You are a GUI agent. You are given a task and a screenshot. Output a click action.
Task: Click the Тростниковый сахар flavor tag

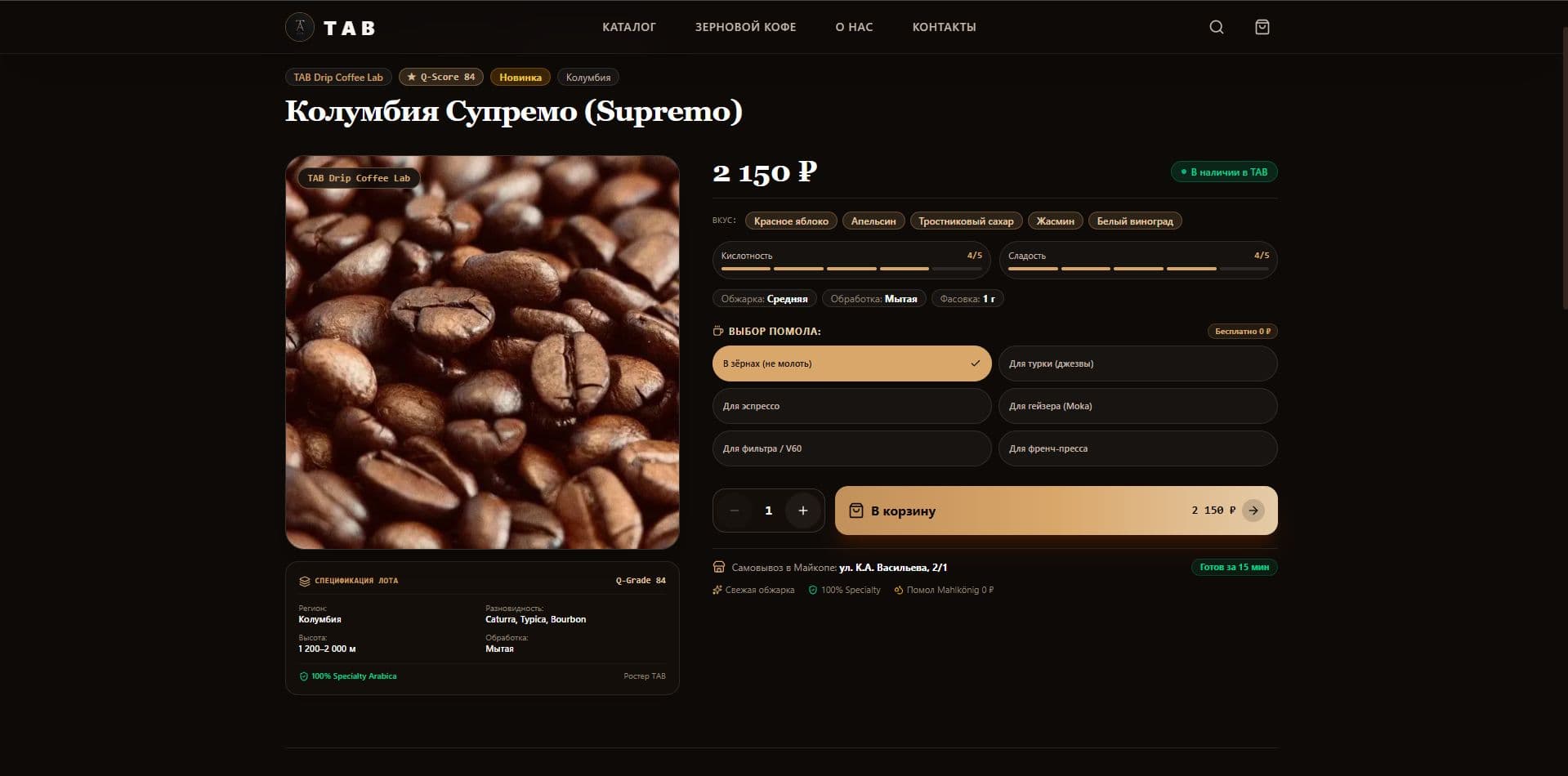[966, 221]
